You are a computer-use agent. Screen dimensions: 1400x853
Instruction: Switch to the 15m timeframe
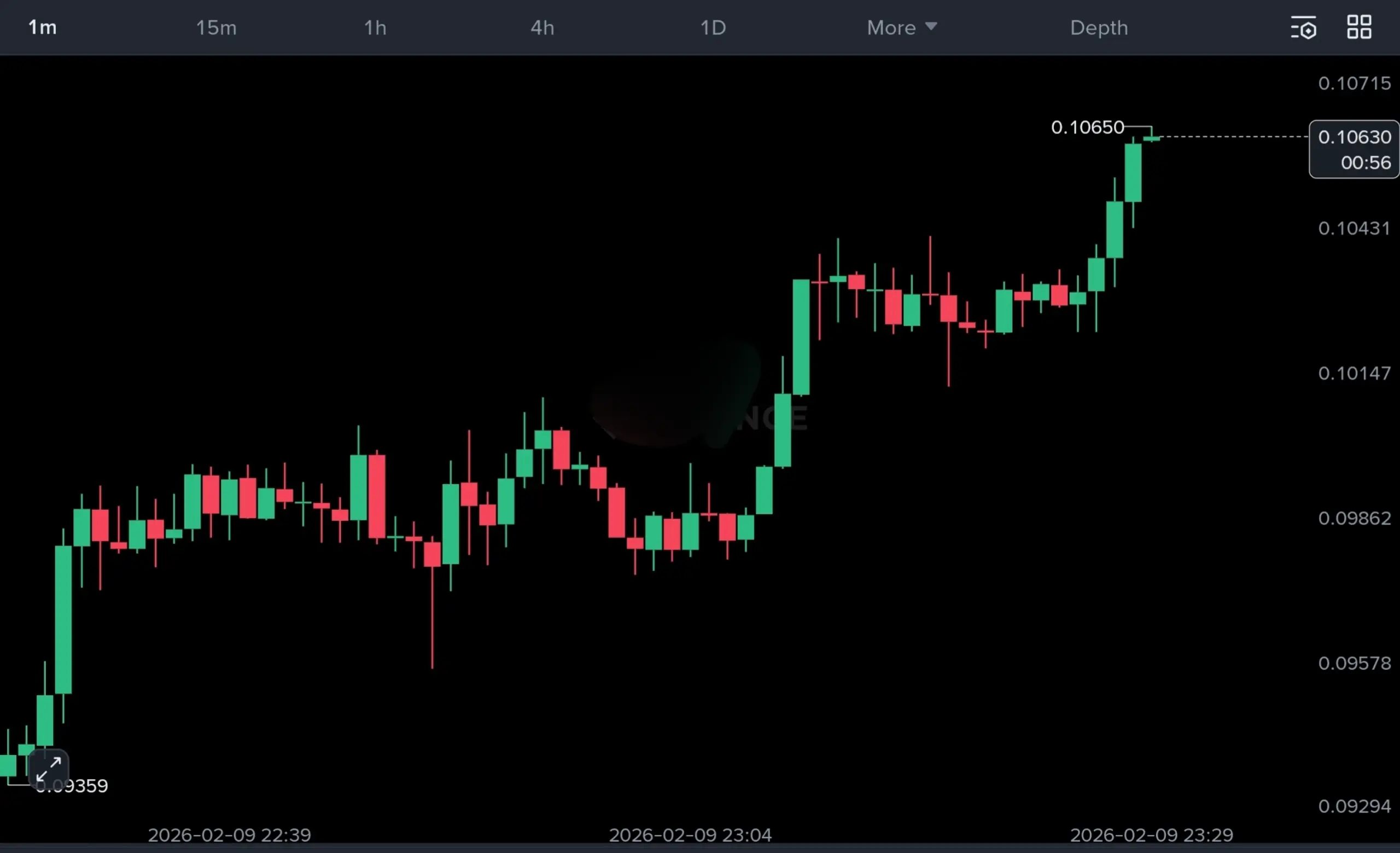[x=216, y=27]
